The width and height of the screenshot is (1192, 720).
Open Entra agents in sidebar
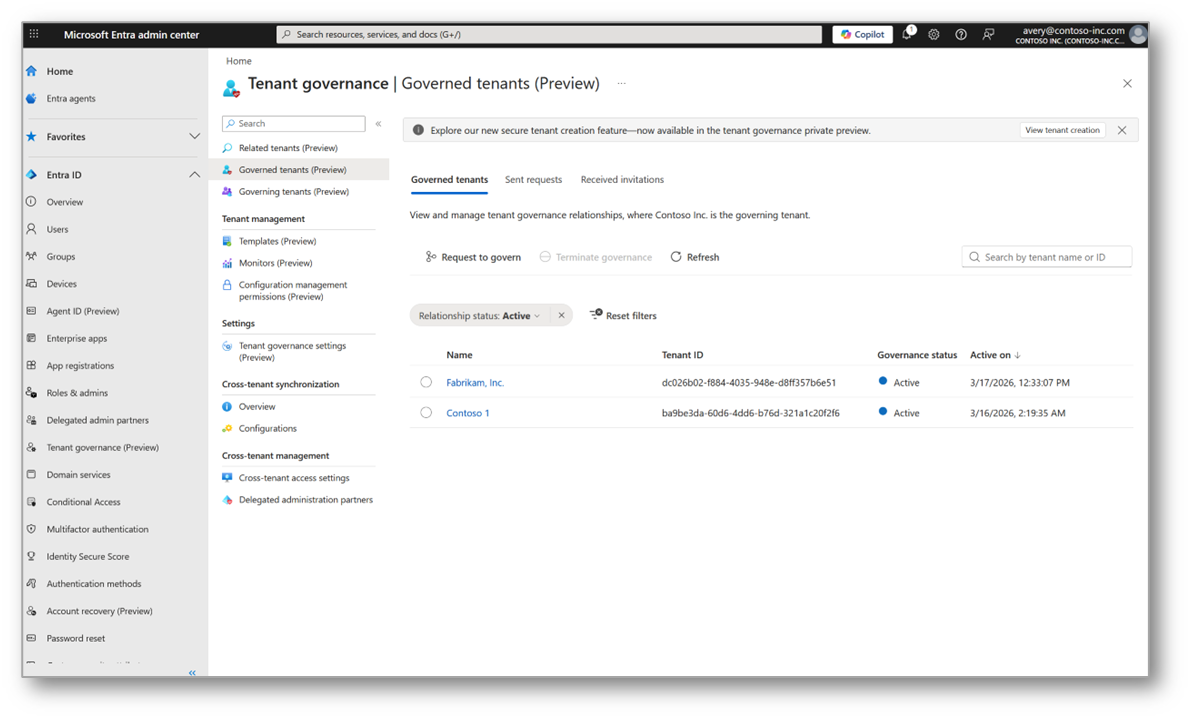click(71, 99)
